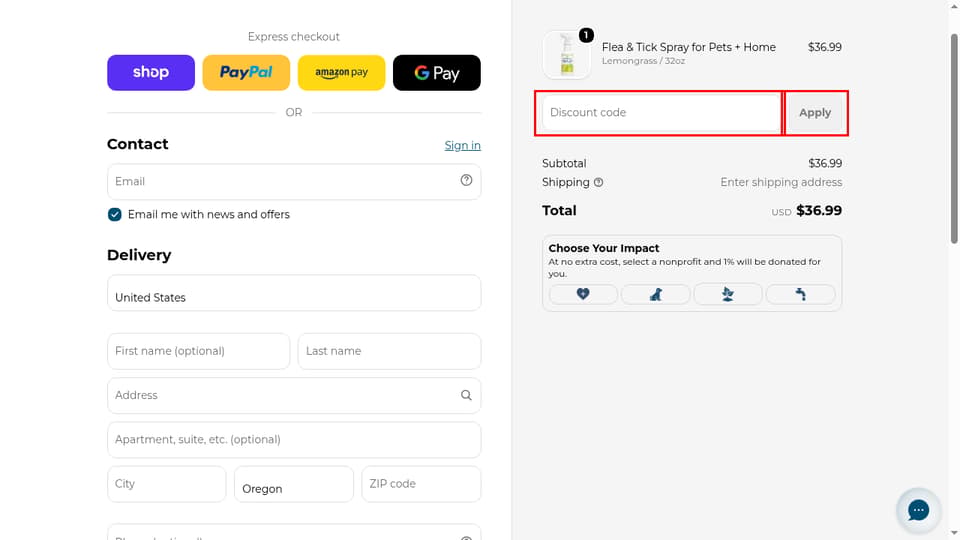The height and width of the screenshot is (540, 960).
Task: Focus the Address field
Action: pos(294,395)
